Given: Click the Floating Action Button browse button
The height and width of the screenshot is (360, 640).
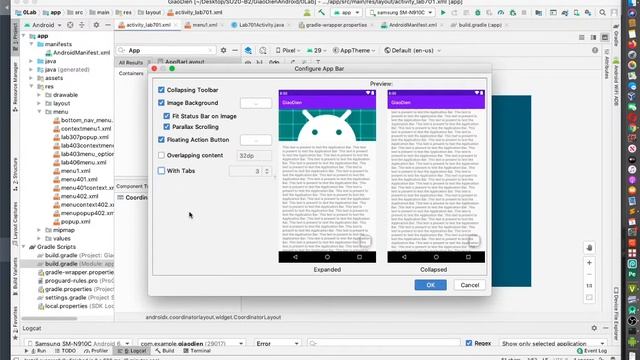Looking at the screenshot, I should [x=256, y=140].
